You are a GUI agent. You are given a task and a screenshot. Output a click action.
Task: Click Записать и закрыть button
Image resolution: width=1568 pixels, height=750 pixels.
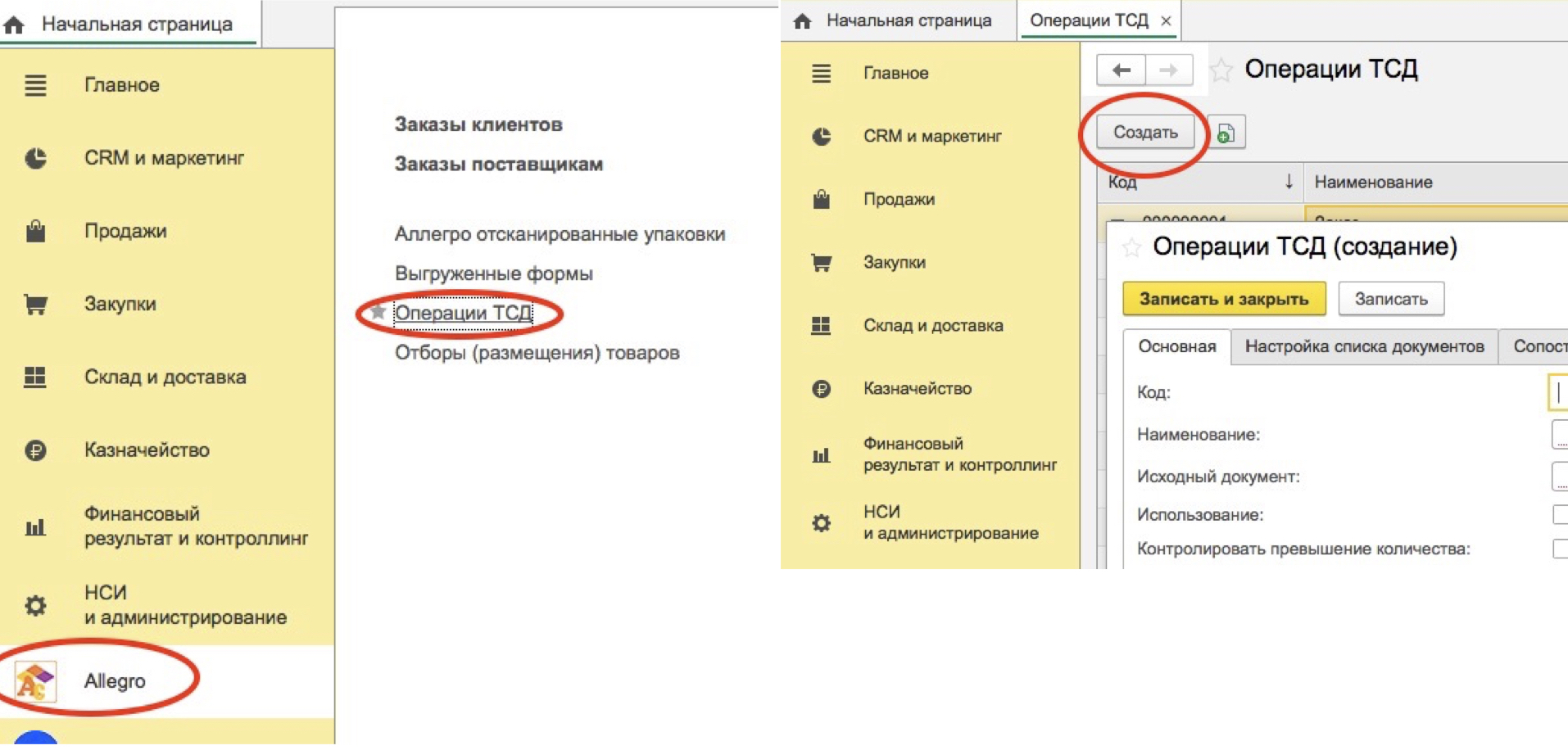(1224, 299)
